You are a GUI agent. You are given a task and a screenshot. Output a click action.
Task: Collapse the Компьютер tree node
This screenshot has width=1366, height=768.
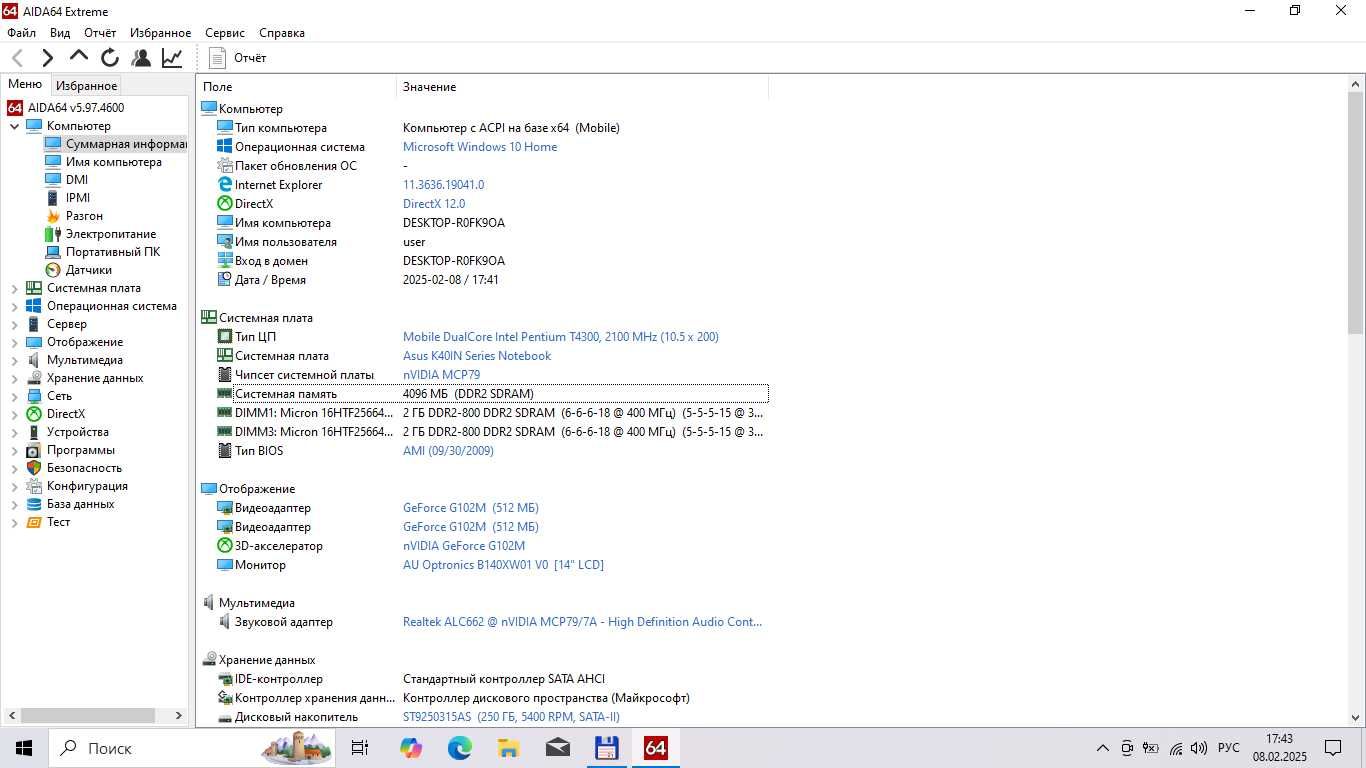point(14,126)
